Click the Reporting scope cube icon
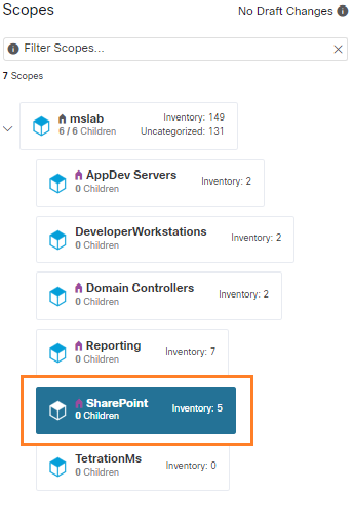The image size is (360, 521). (x=58, y=353)
